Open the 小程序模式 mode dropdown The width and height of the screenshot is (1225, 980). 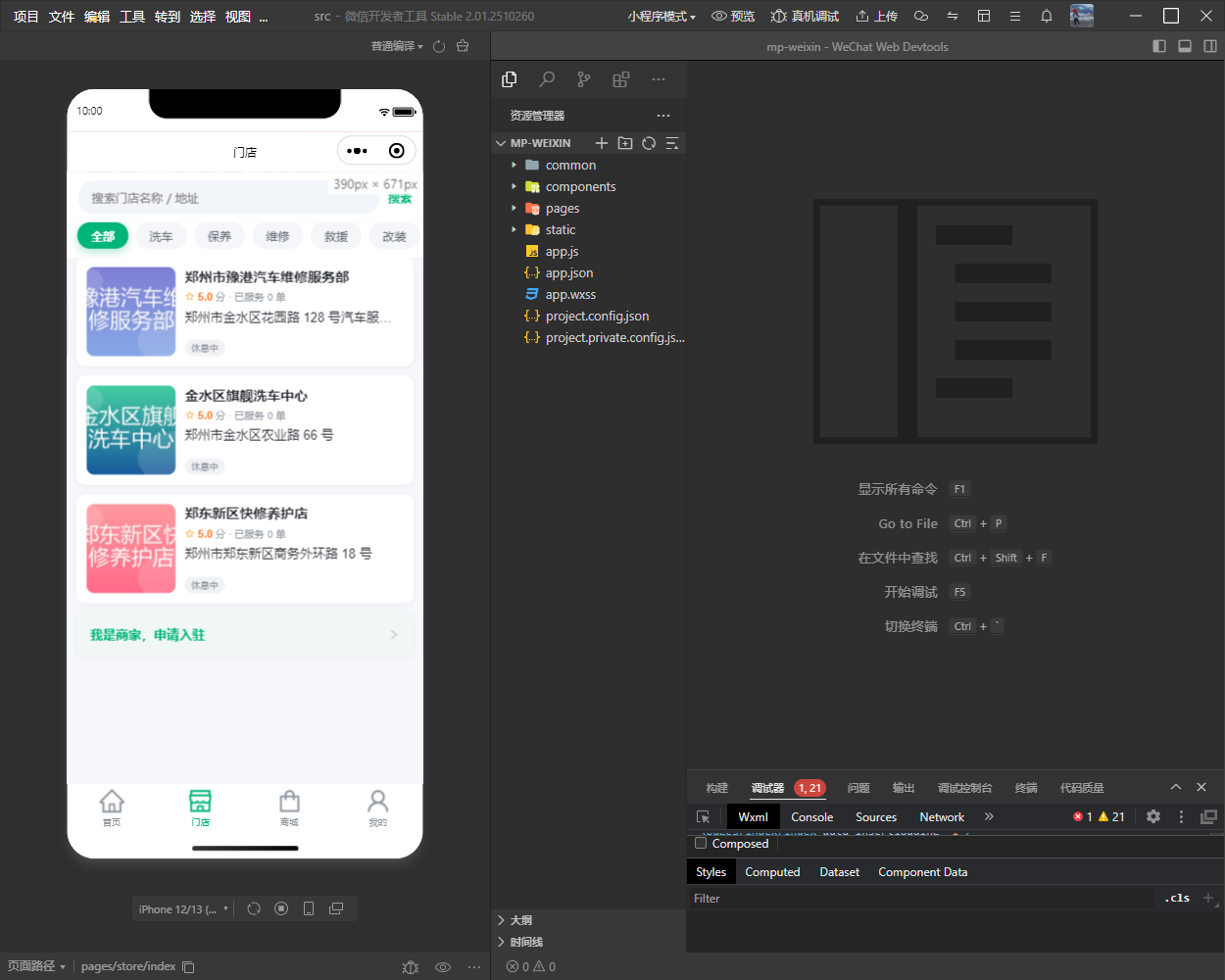pyautogui.click(x=661, y=17)
